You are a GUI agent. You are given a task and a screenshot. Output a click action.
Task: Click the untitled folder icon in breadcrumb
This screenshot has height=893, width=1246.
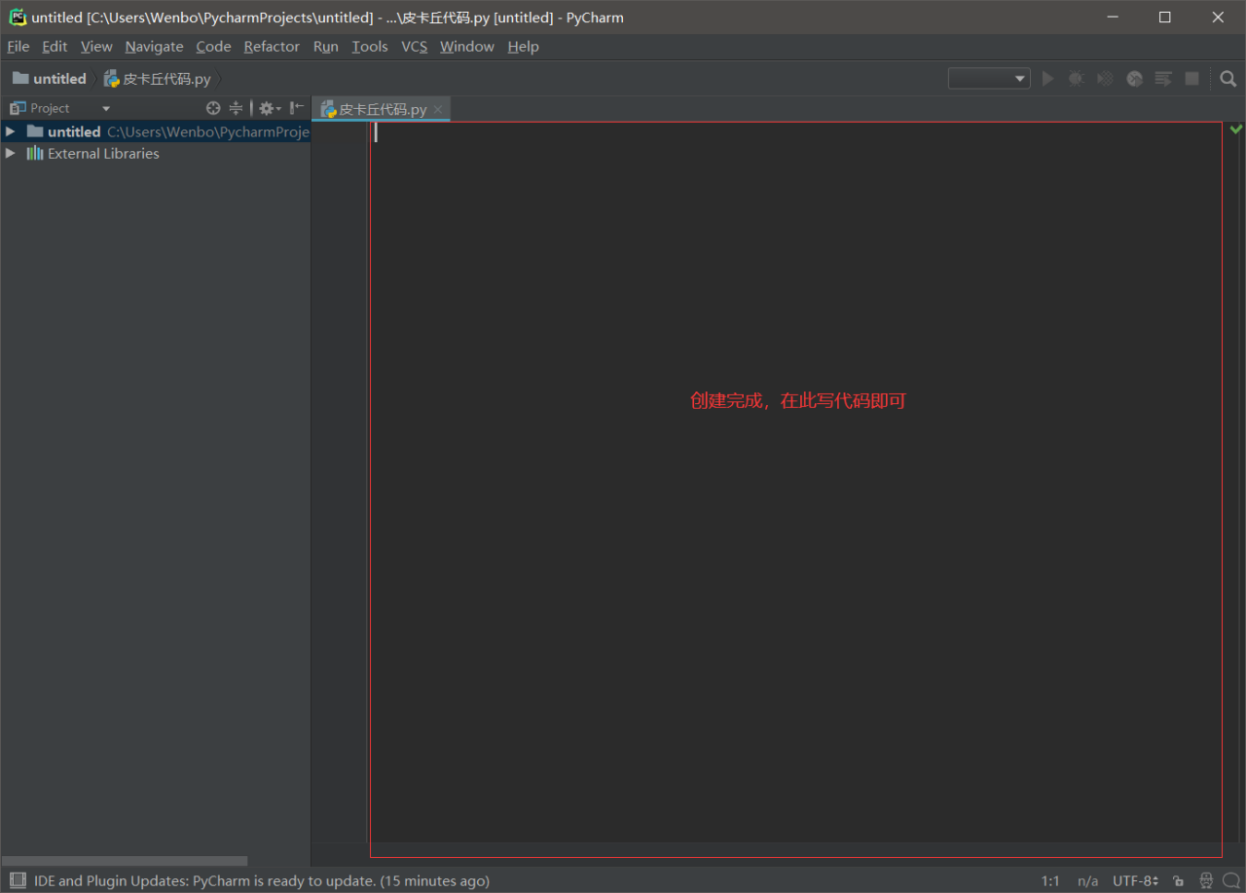20,78
